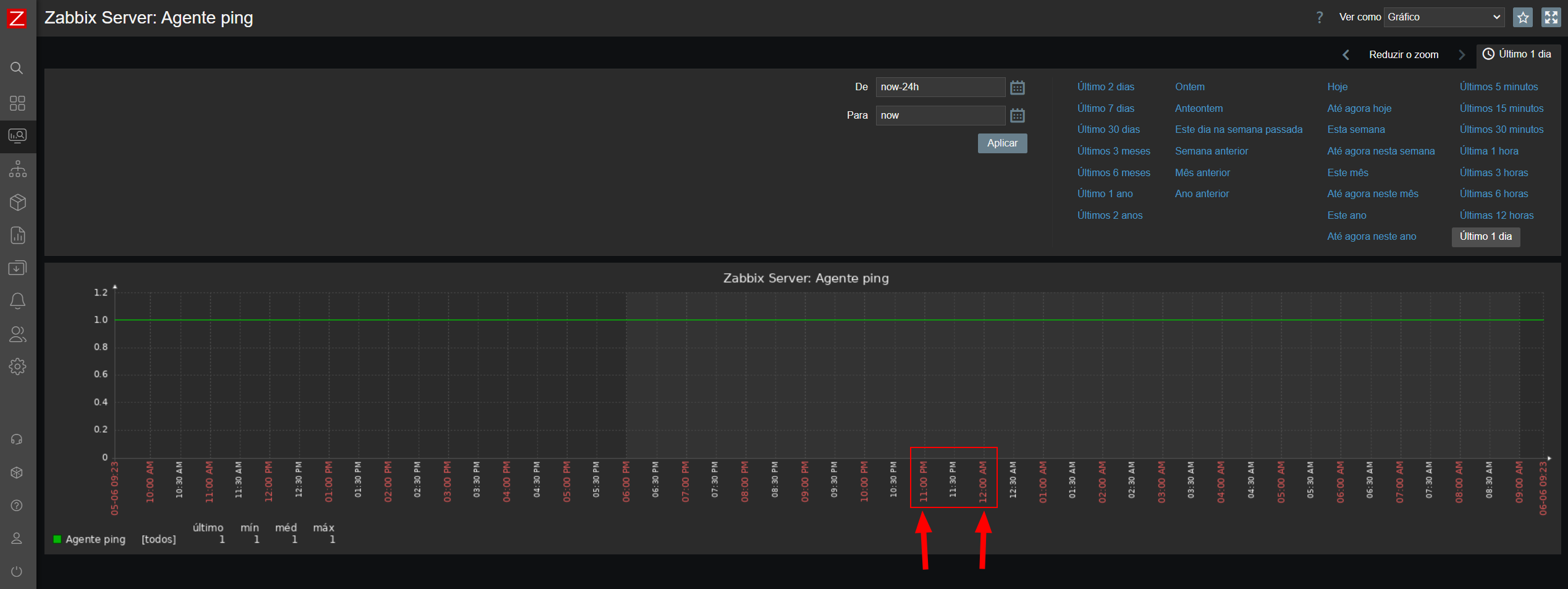1568x589 pixels.
Task: Select Última 1 hora range
Action: pyautogui.click(x=1489, y=151)
